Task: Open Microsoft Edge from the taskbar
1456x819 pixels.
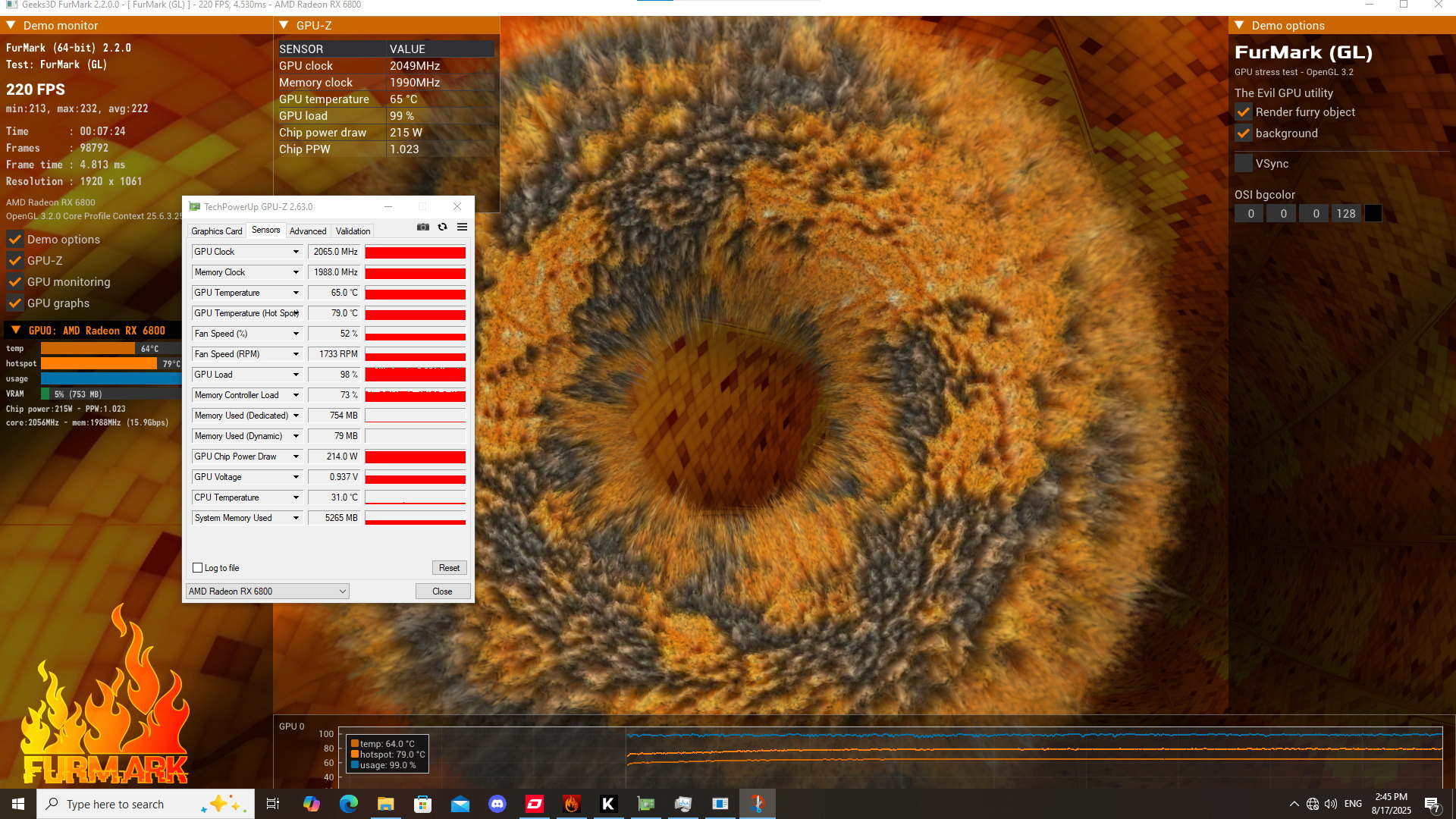Action: tap(348, 804)
